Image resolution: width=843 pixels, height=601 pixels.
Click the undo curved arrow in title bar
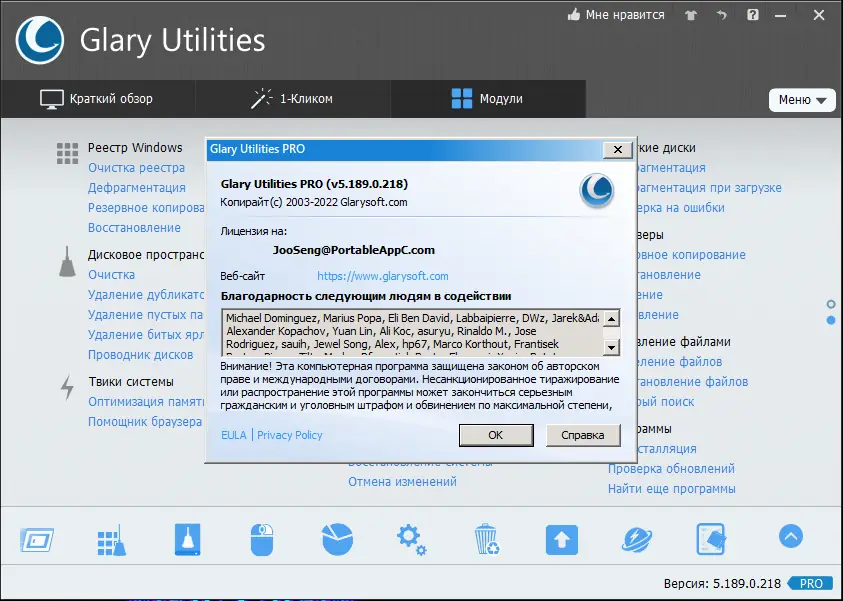[x=721, y=15]
